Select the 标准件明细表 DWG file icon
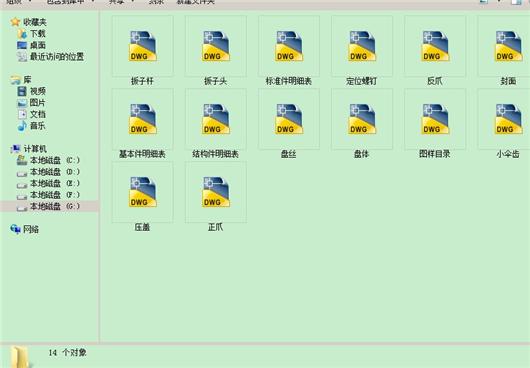The width and height of the screenshot is (530, 368). pyautogui.click(x=289, y=46)
